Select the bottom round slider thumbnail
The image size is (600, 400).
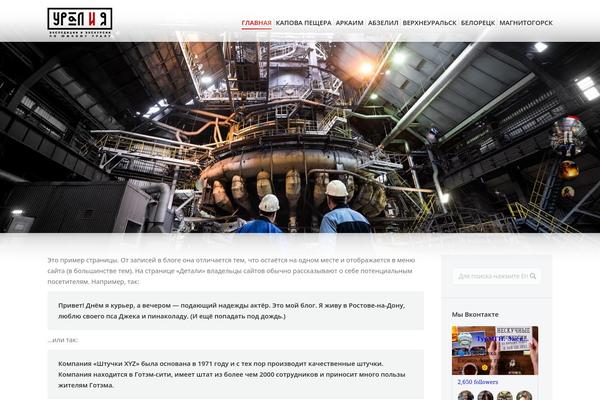point(568,192)
